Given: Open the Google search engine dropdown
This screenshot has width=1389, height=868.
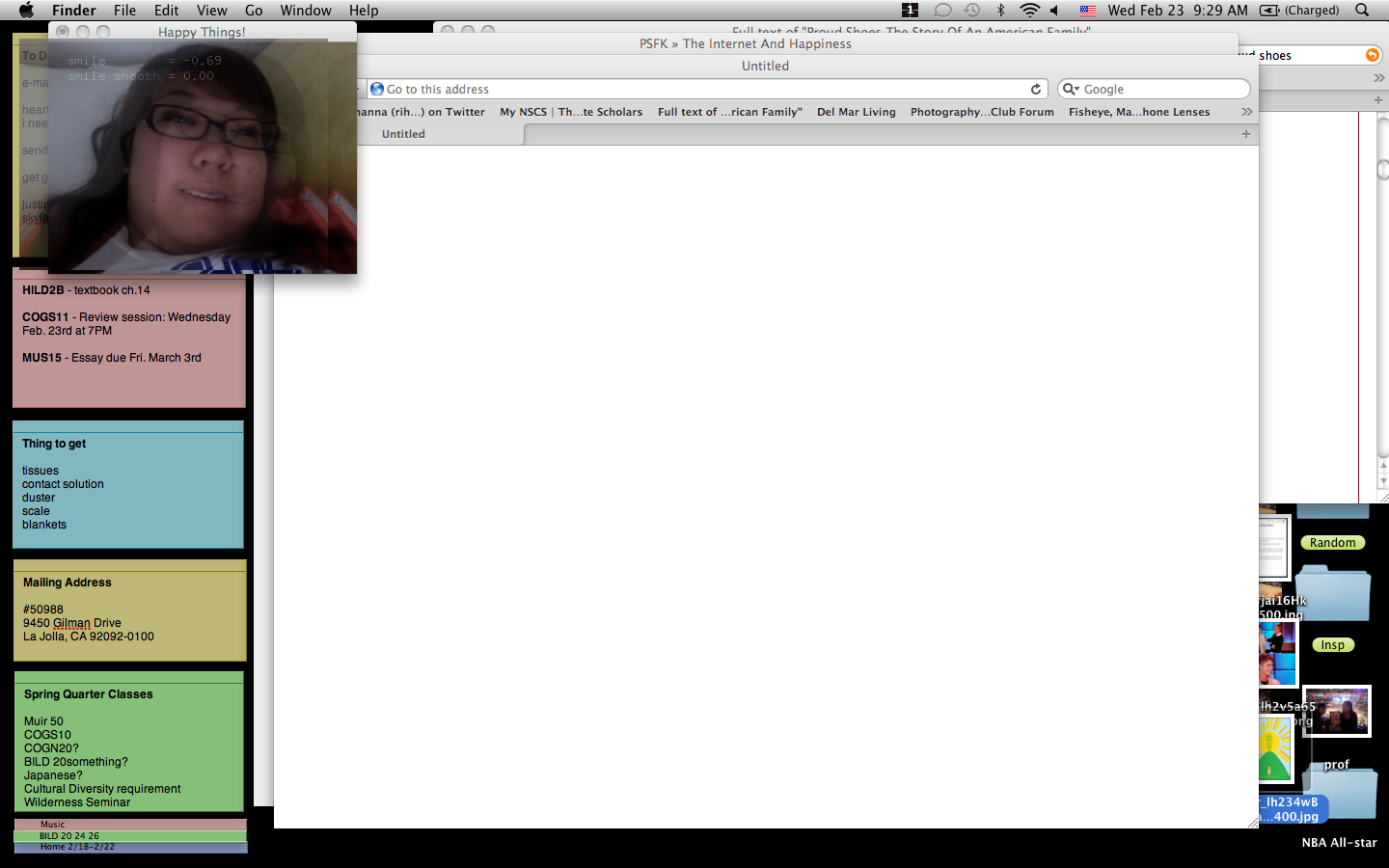Looking at the screenshot, I should pyautogui.click(x=1071, y=89).
